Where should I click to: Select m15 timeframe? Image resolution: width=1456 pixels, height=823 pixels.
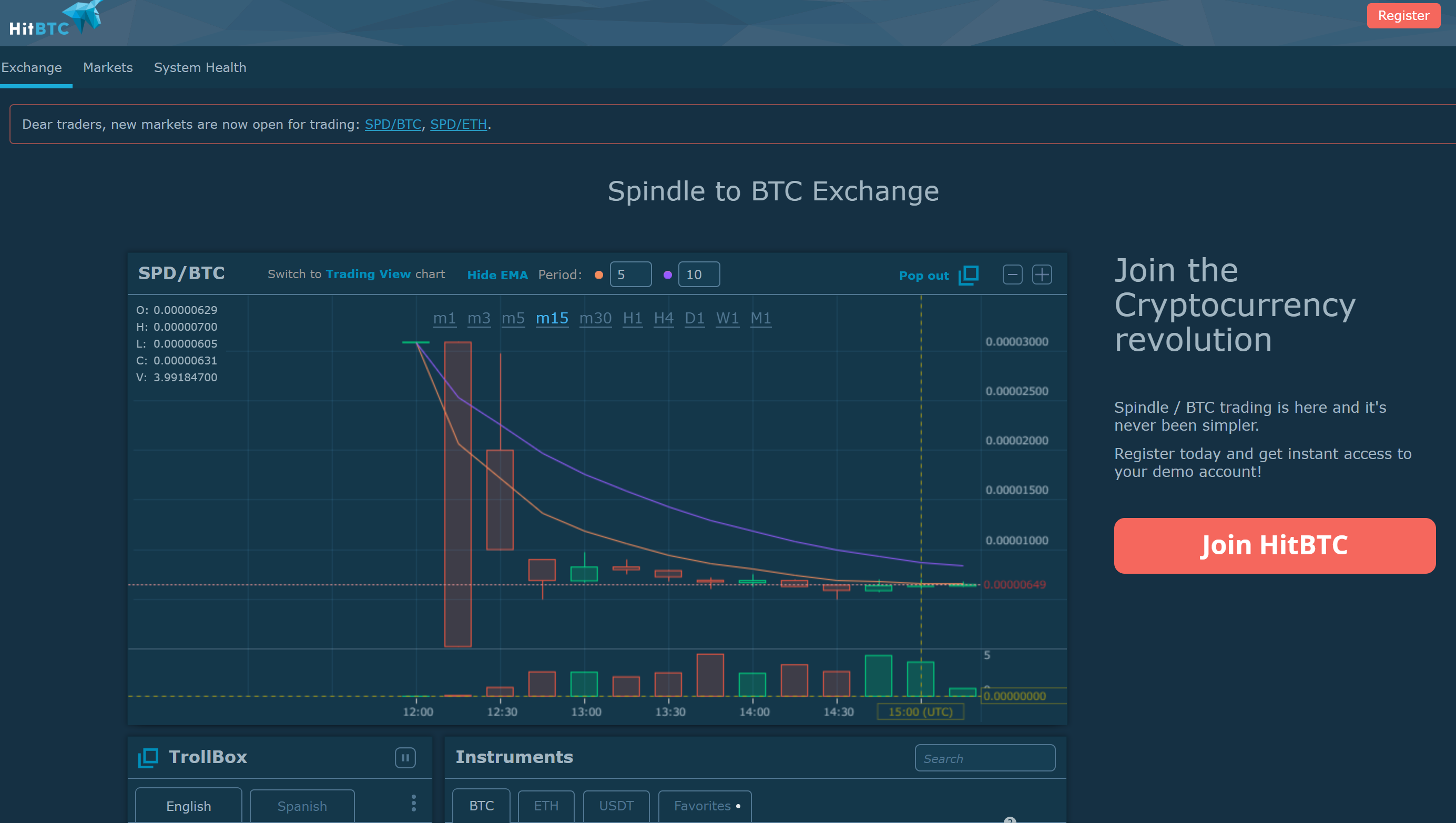click(x=552, y=318)
